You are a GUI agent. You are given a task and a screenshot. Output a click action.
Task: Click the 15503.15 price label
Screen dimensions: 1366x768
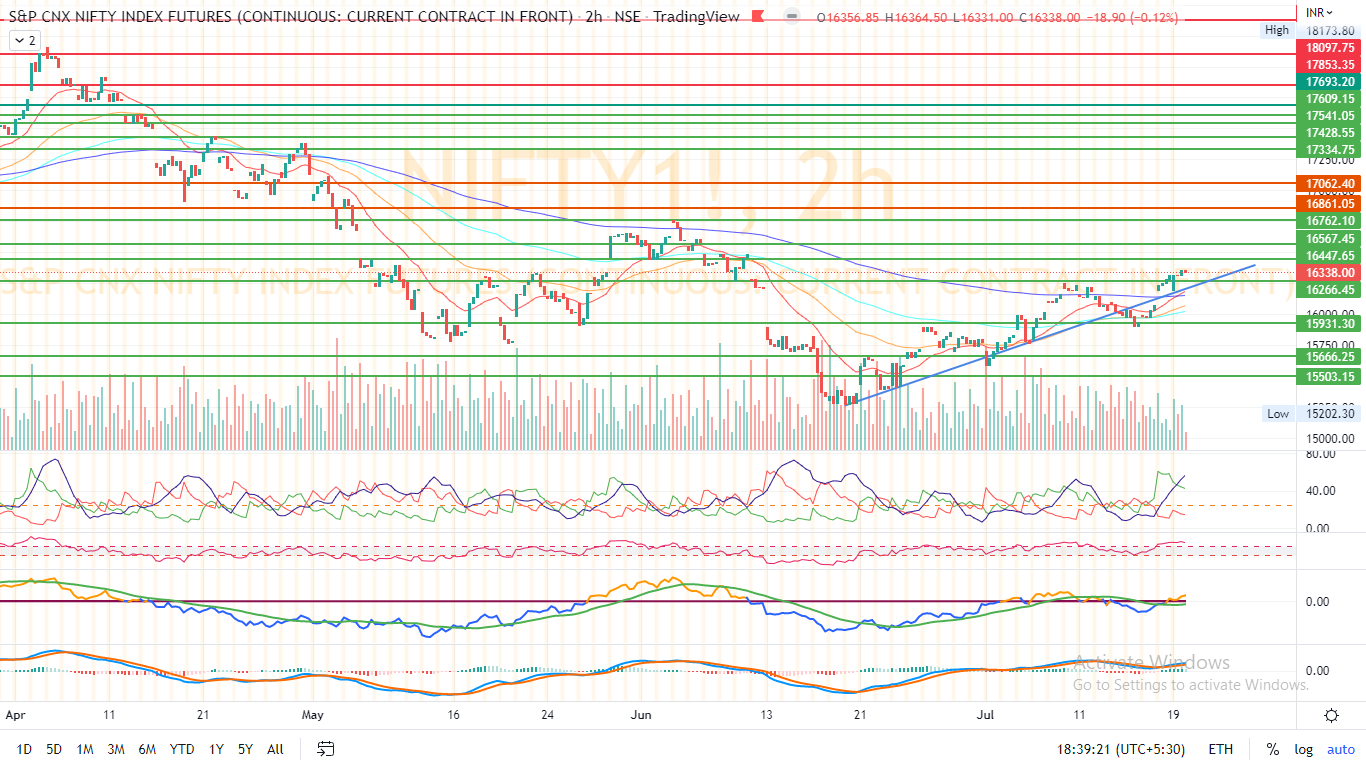point(1331,377)
